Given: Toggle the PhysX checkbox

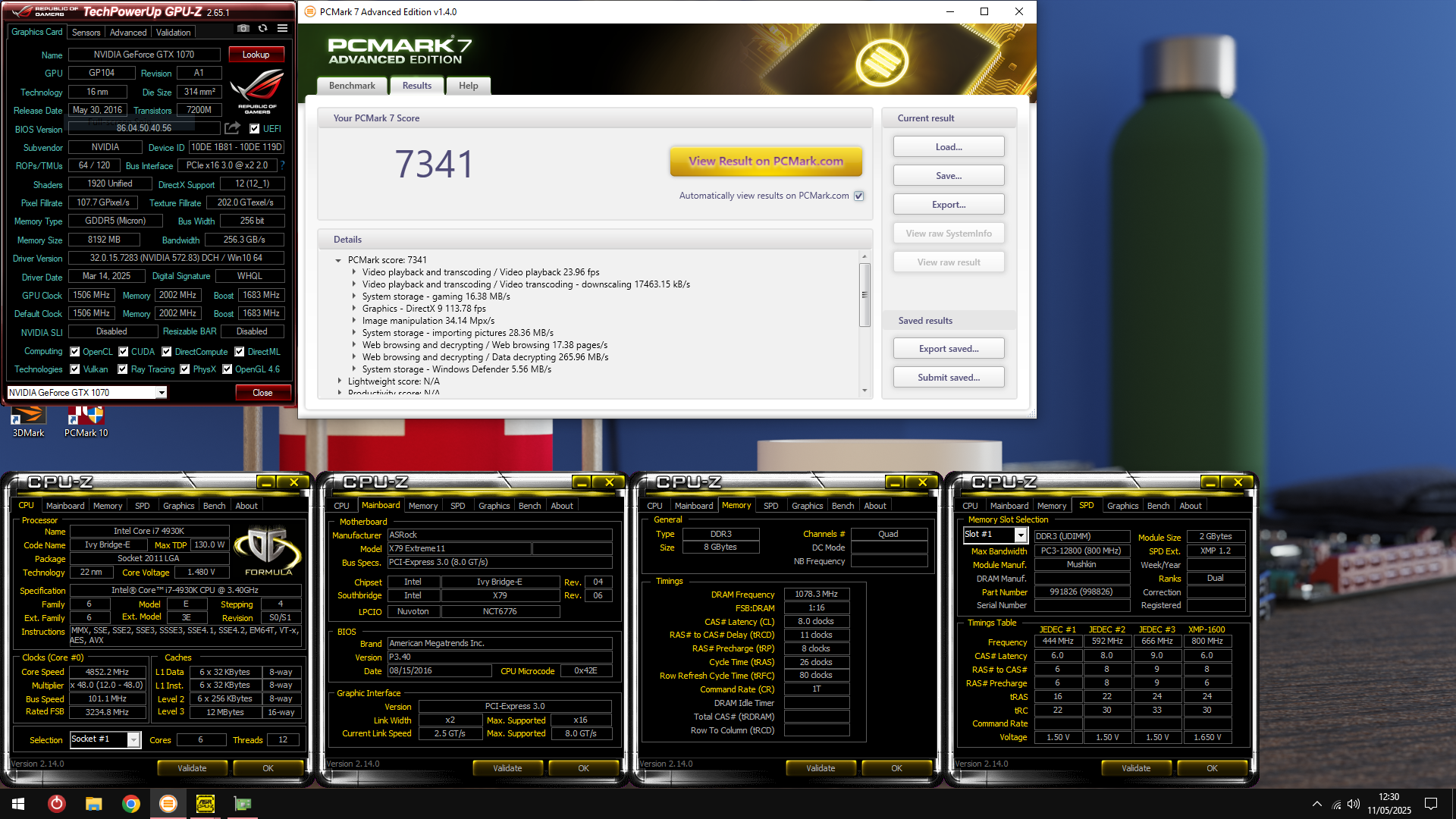Looking at the screenshot, I should [x=184, y=369].
